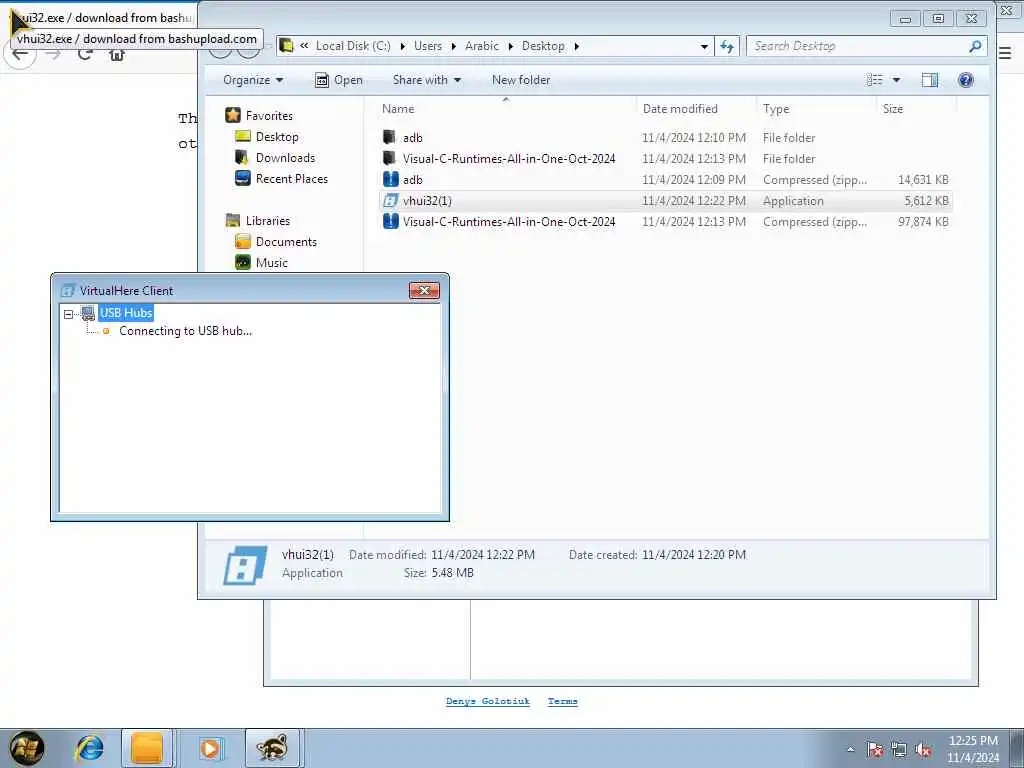Click the 14,631 KB size cell
1024x768 pixels.
coord(923,180)
